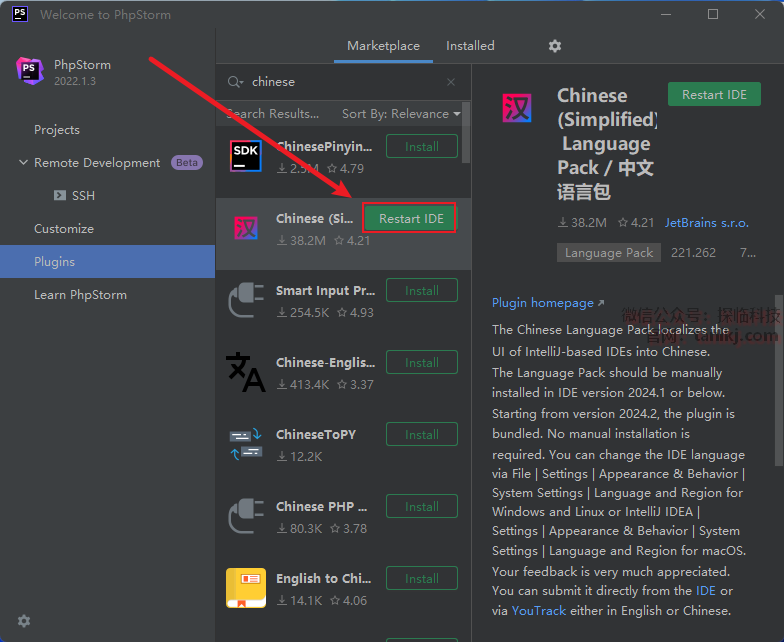Install the English to Chinese plugin
This screenshot has width=784, height=642.
[x=422, y=578]
